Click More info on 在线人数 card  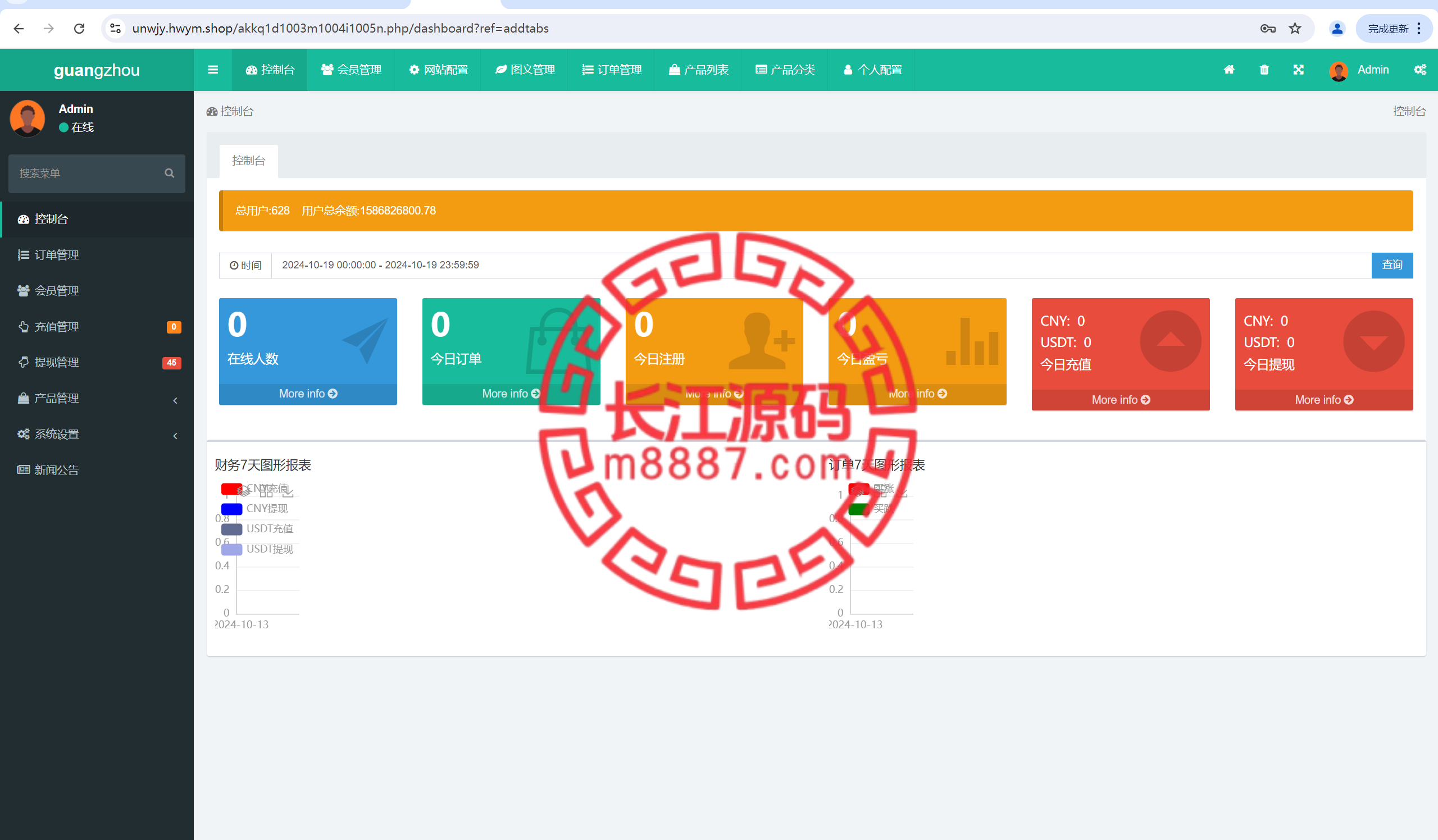[308, 394]
